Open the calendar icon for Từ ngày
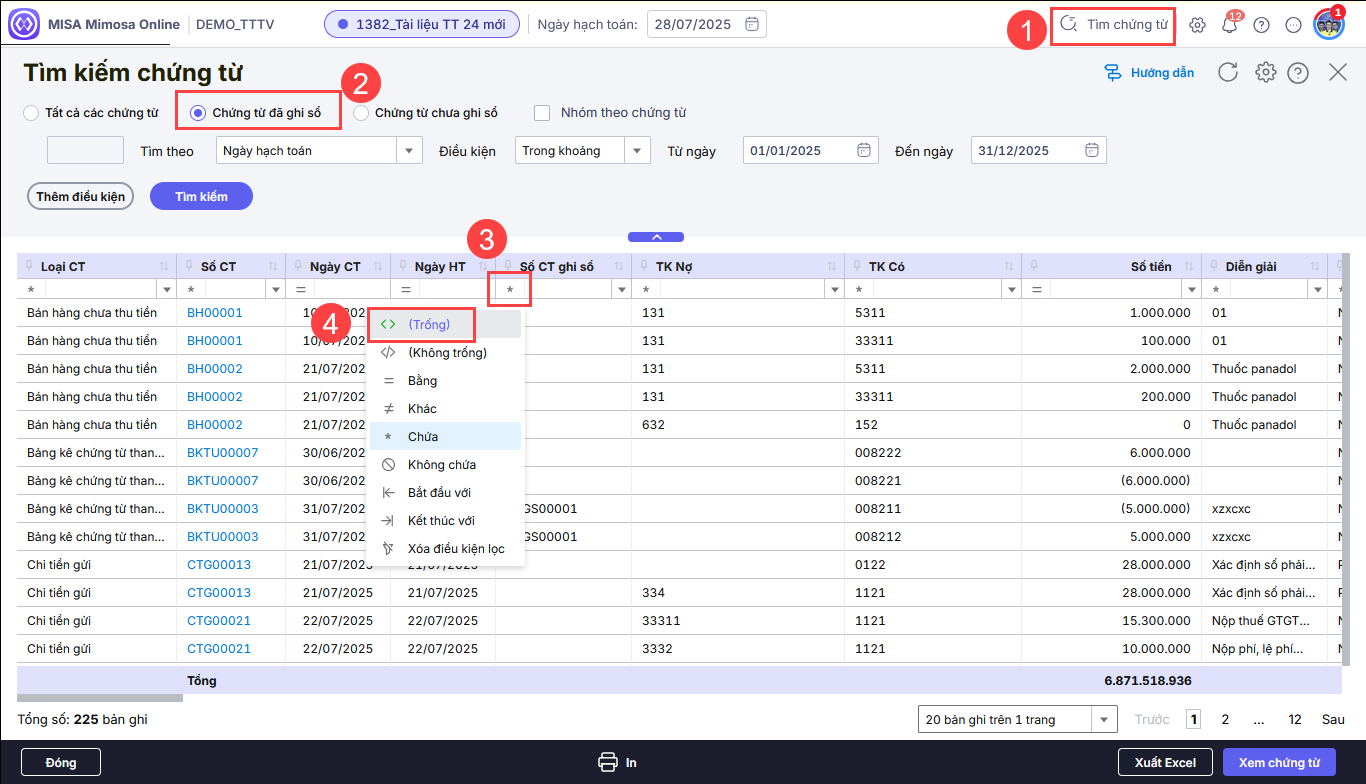1366x784 pixels. [863, 150]
